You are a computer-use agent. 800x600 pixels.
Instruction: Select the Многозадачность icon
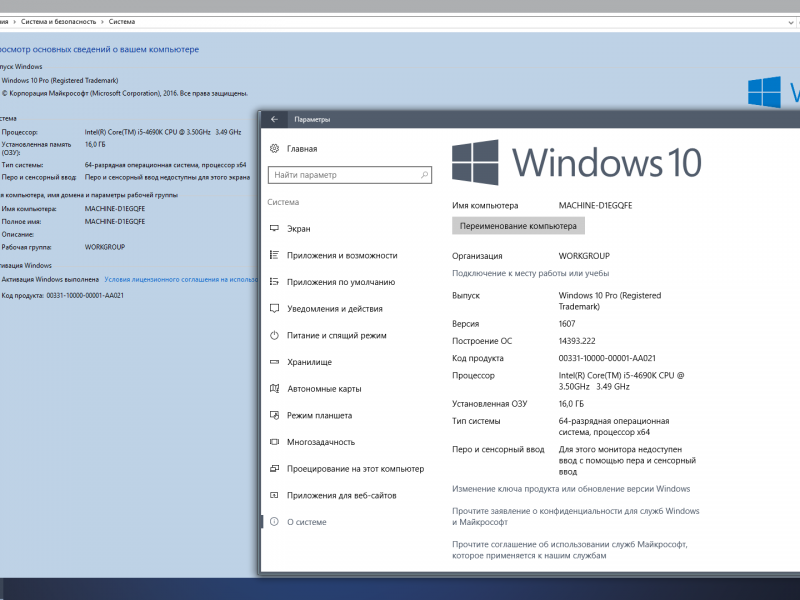pos(274,442)
